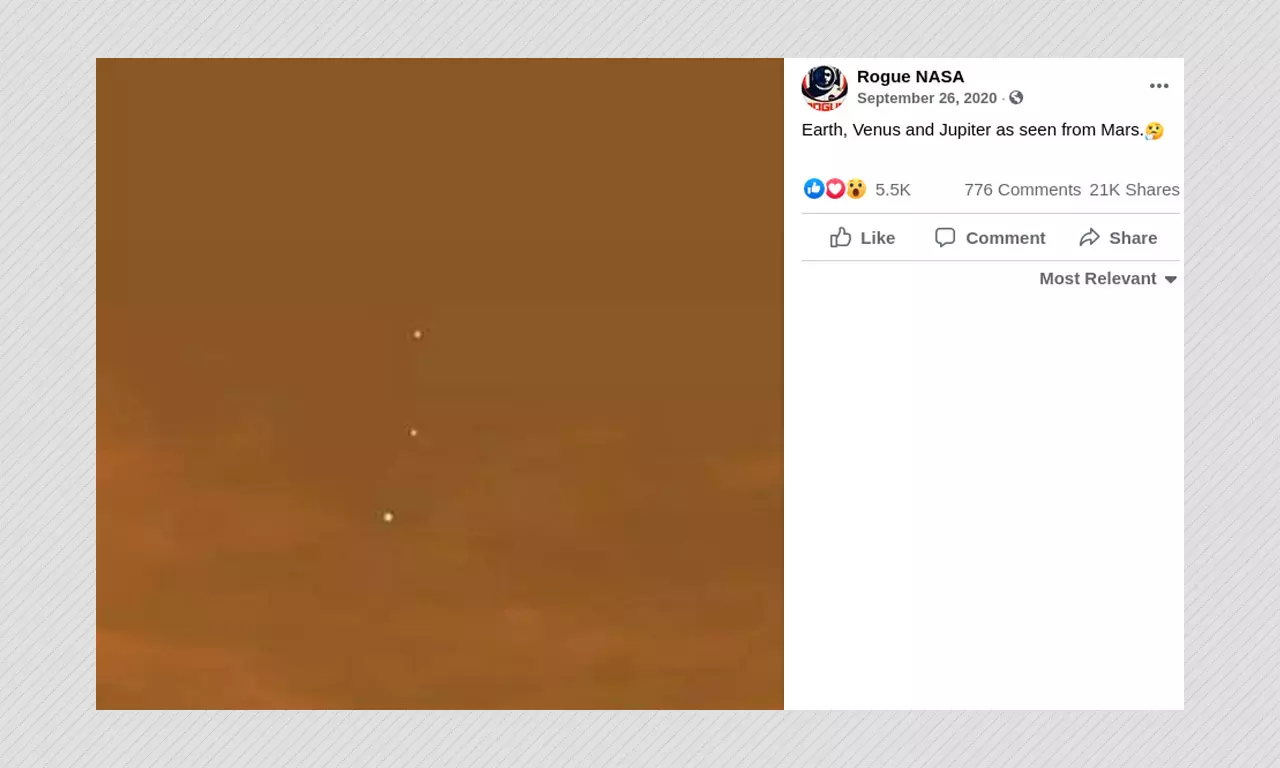Click the Share button label

pos(1133,238)
